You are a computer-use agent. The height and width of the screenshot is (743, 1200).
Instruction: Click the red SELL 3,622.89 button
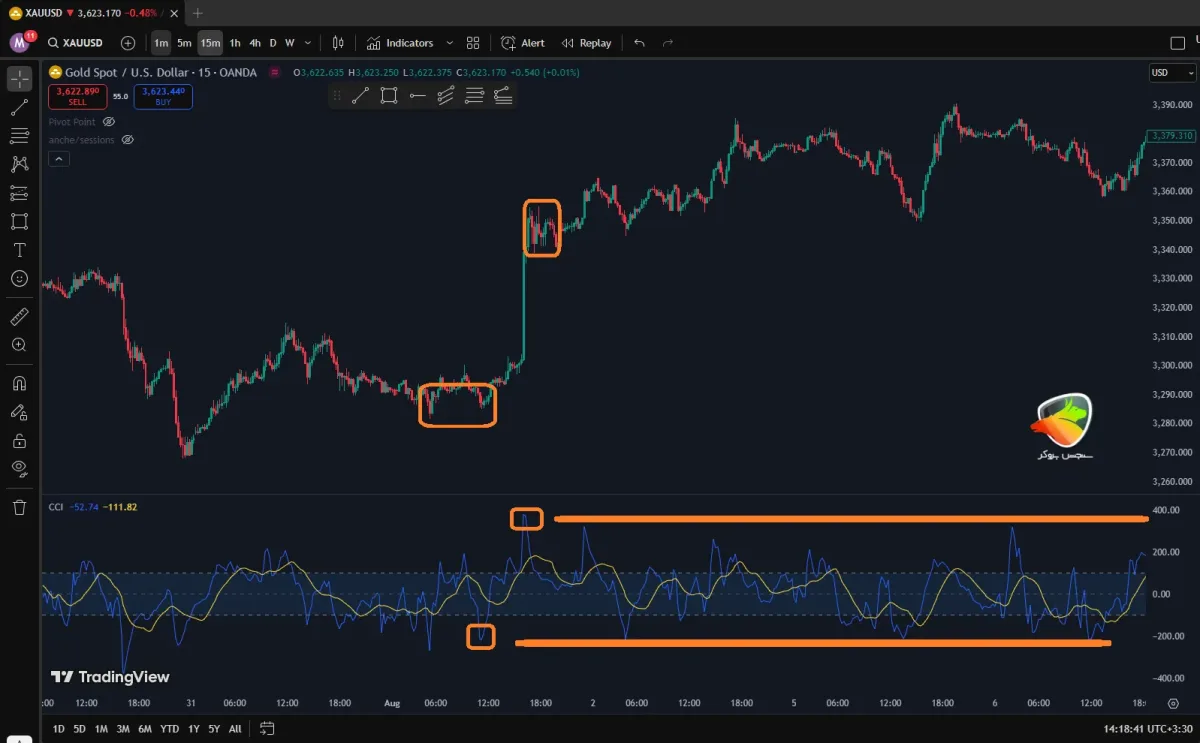pos(77,96)
